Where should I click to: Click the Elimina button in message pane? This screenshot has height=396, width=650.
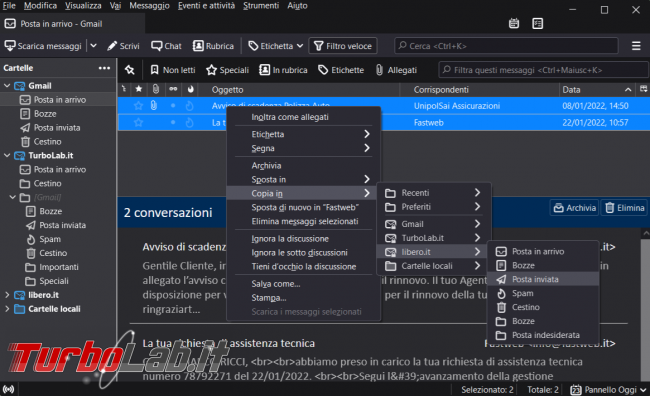click(625, 208)
